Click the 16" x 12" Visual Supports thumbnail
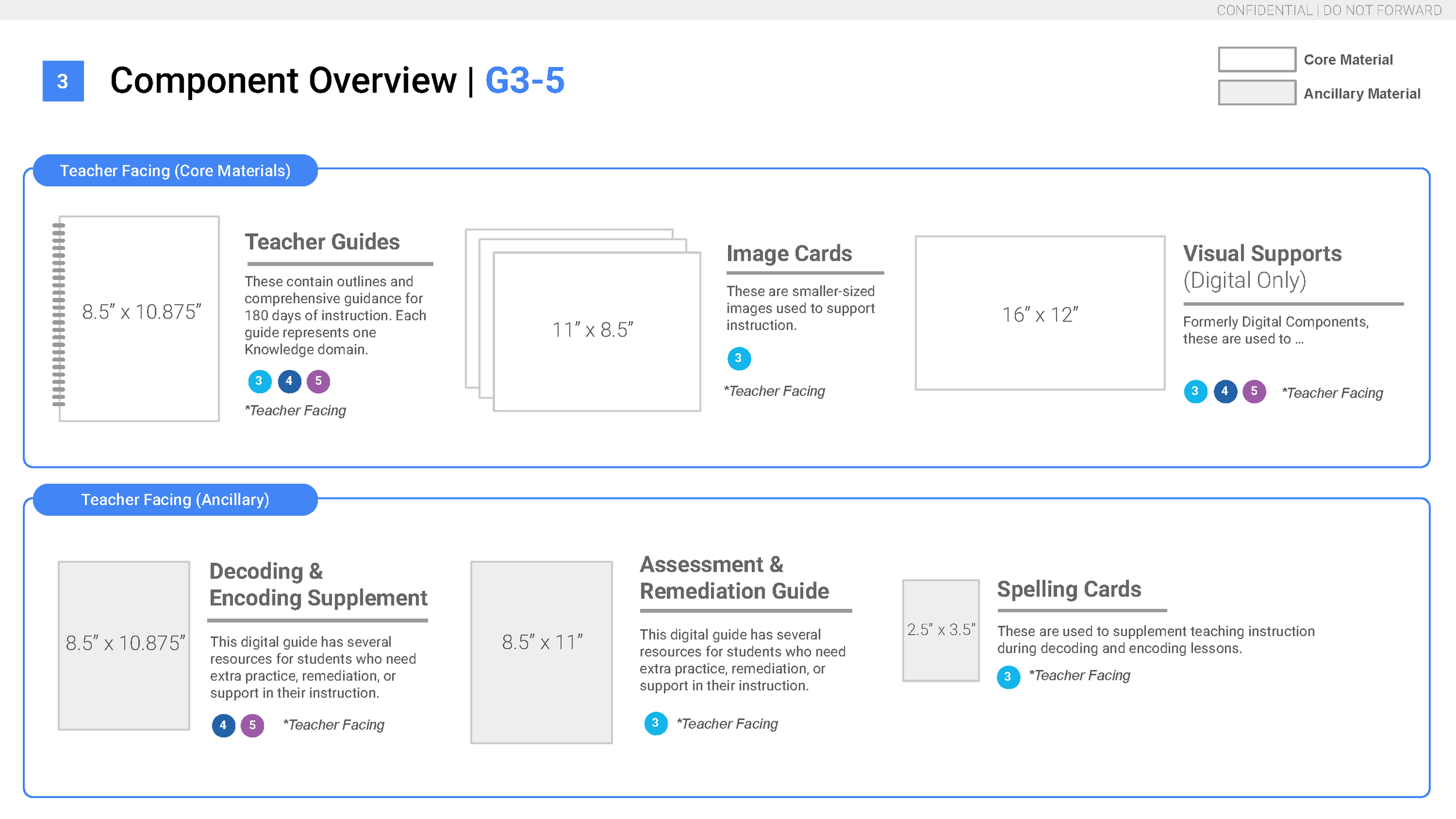 1040,313
